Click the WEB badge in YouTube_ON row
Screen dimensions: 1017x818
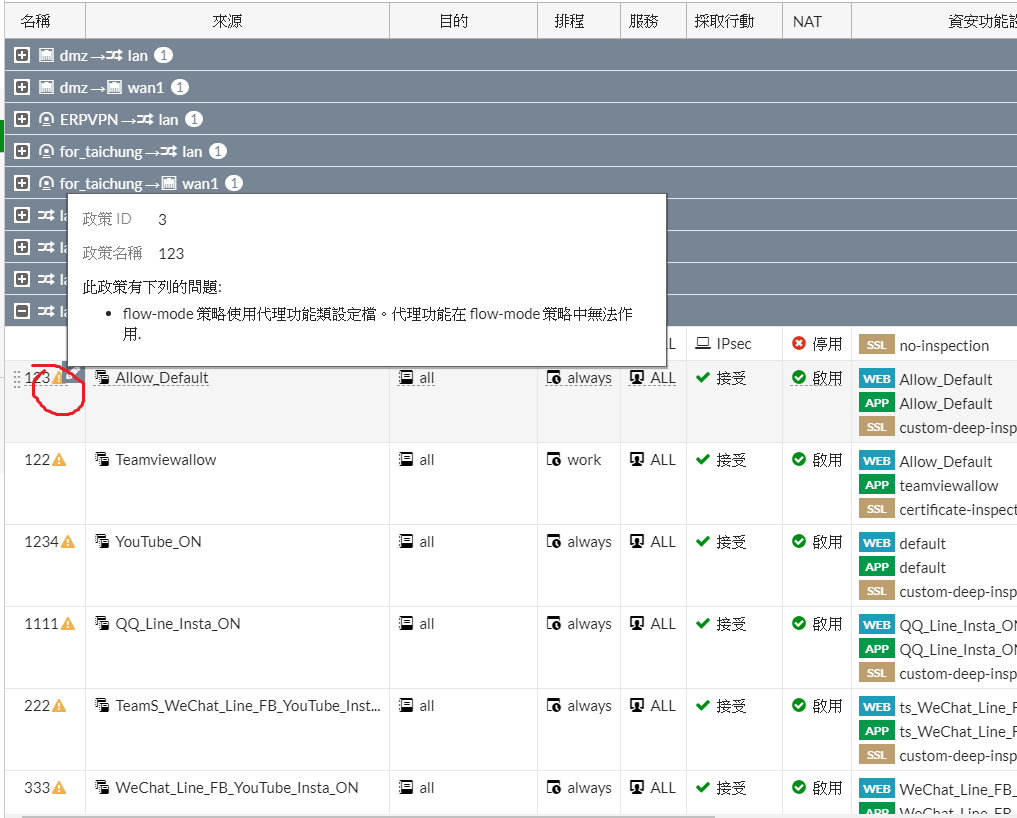(x=877, y=543)
